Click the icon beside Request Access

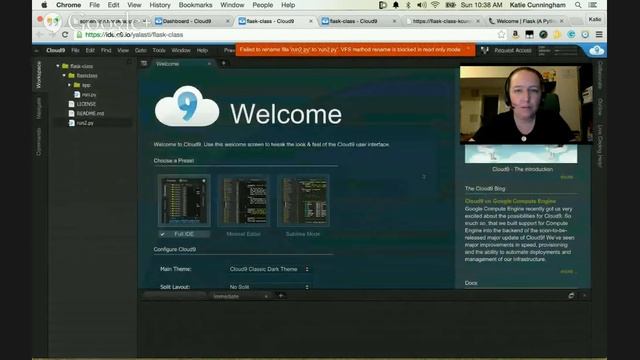click(485, 50)
